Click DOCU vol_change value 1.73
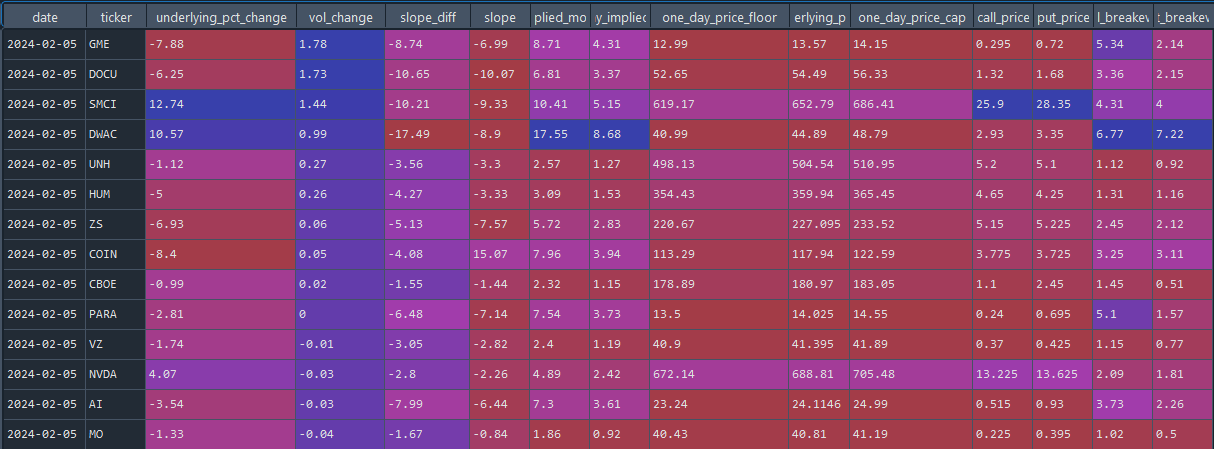The height and width of the screenshot is (449, 1214). pyautogui.click(x=341, y=75)
